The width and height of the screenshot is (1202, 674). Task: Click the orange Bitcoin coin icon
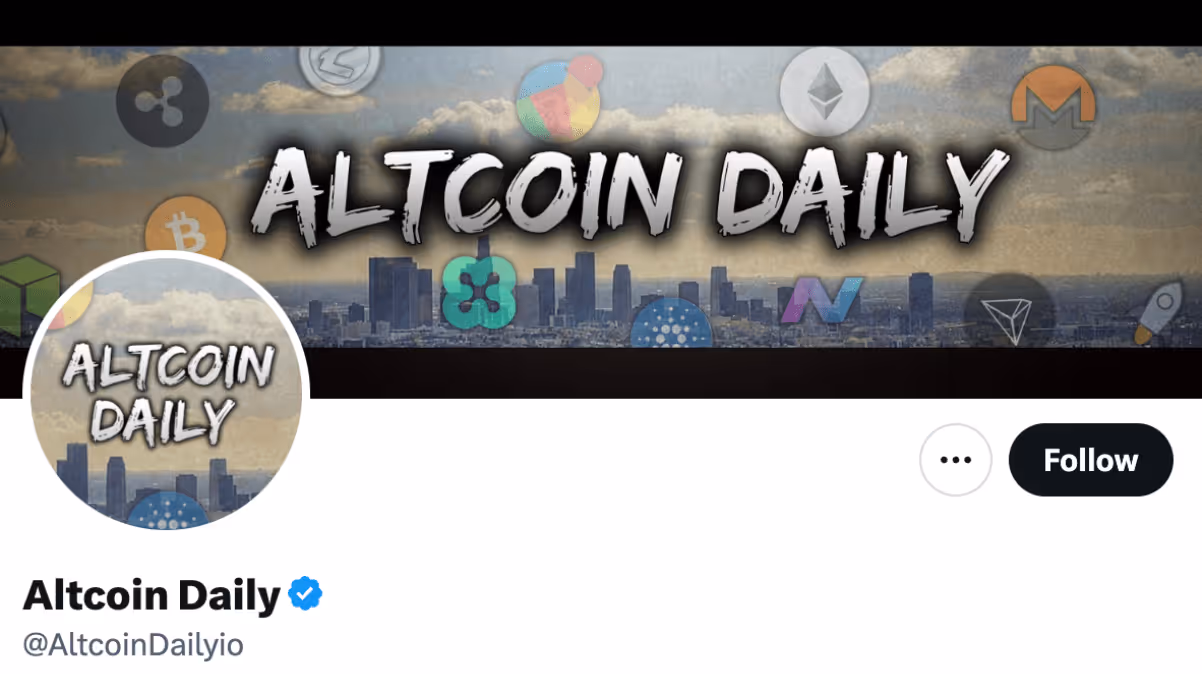185,234
